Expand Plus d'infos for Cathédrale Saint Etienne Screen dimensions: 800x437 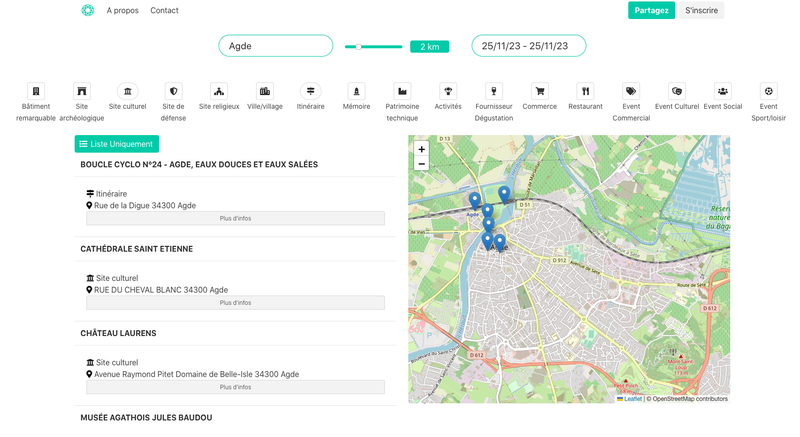tap(235, 303)
